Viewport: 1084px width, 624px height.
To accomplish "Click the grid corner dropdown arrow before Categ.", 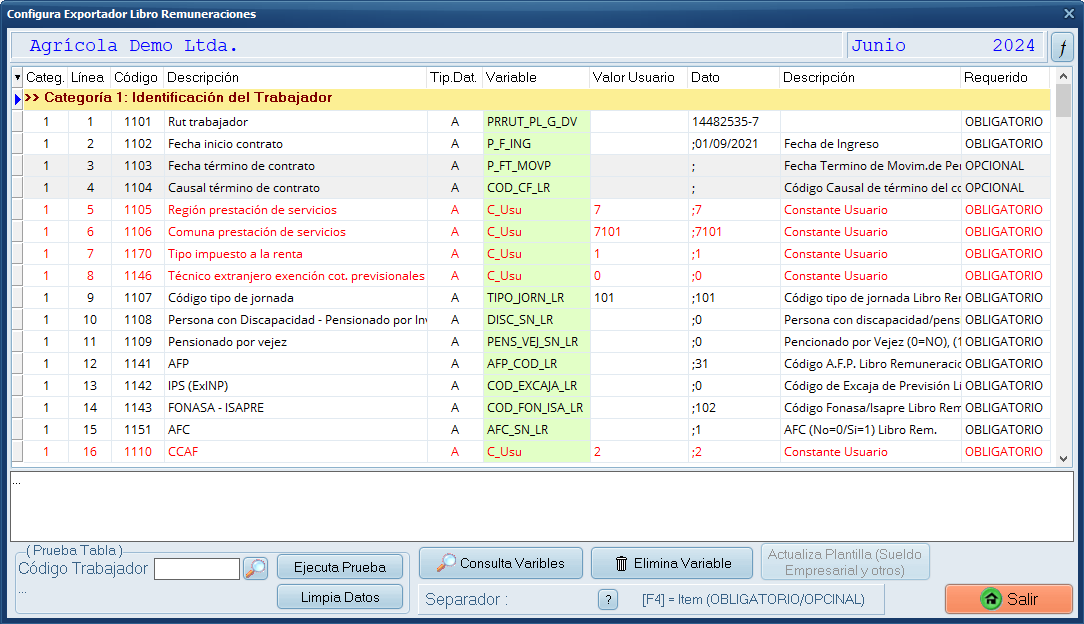I will click(17, 77).
